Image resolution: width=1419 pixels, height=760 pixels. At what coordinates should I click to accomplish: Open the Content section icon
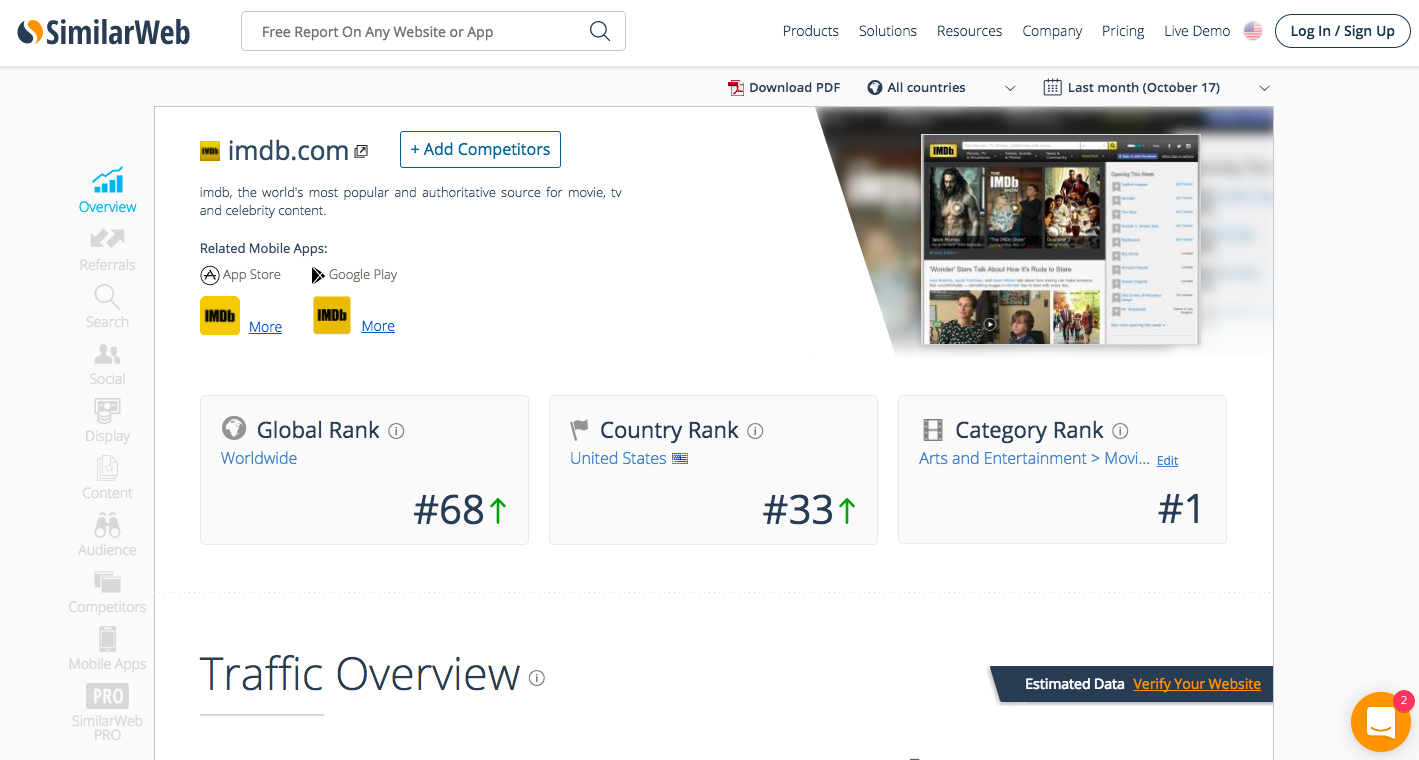click(107, 468)
